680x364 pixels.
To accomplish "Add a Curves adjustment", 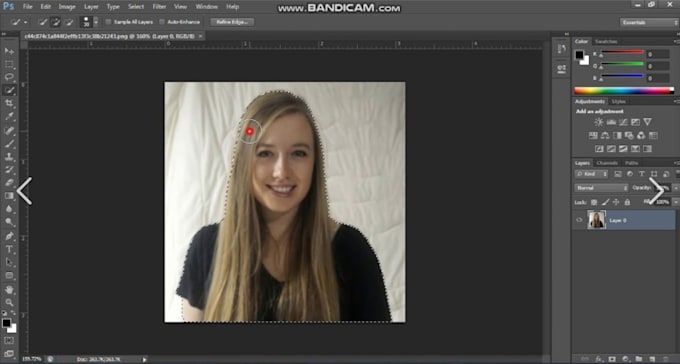I will (623, 122).
